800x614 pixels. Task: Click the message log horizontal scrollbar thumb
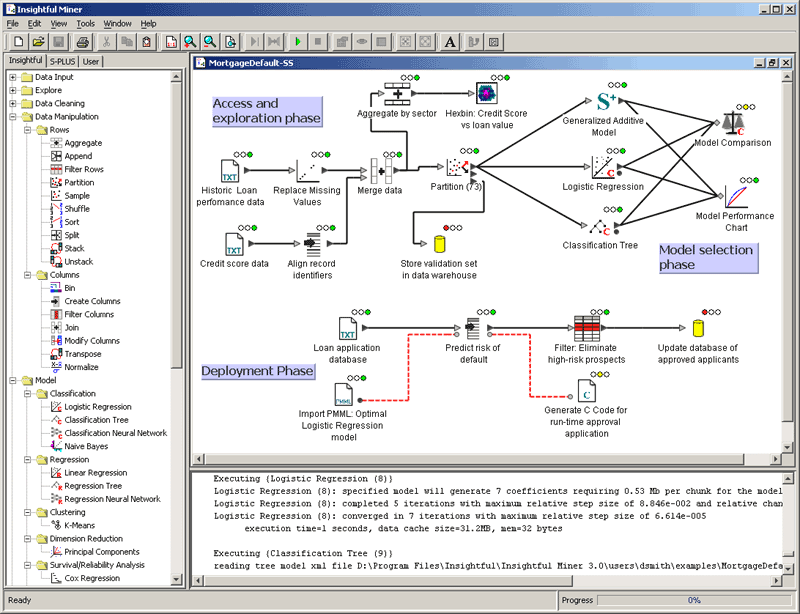389,580
